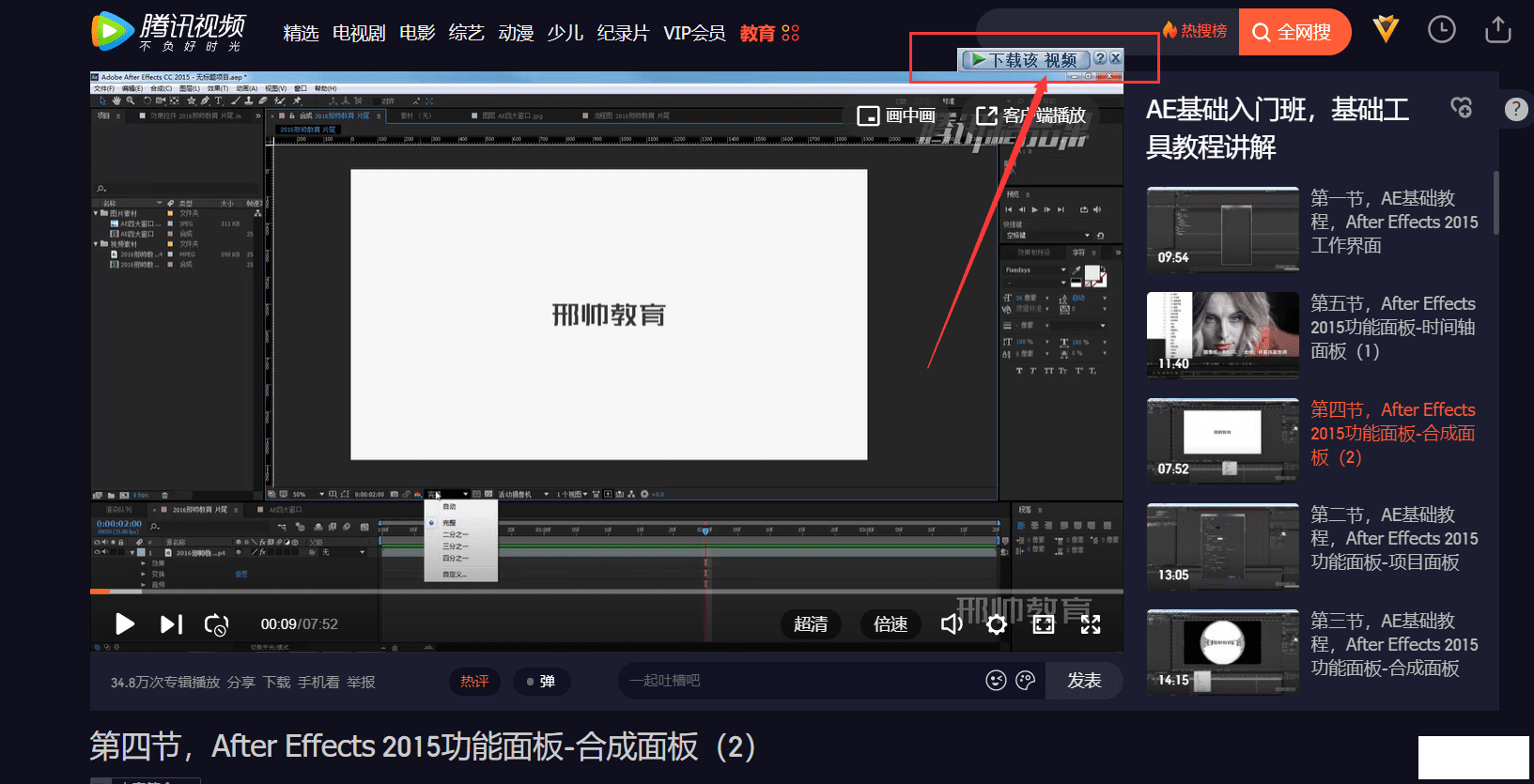Click the AE基础入门班 album title
The image size is (1534, 784).
[1278, 129]
